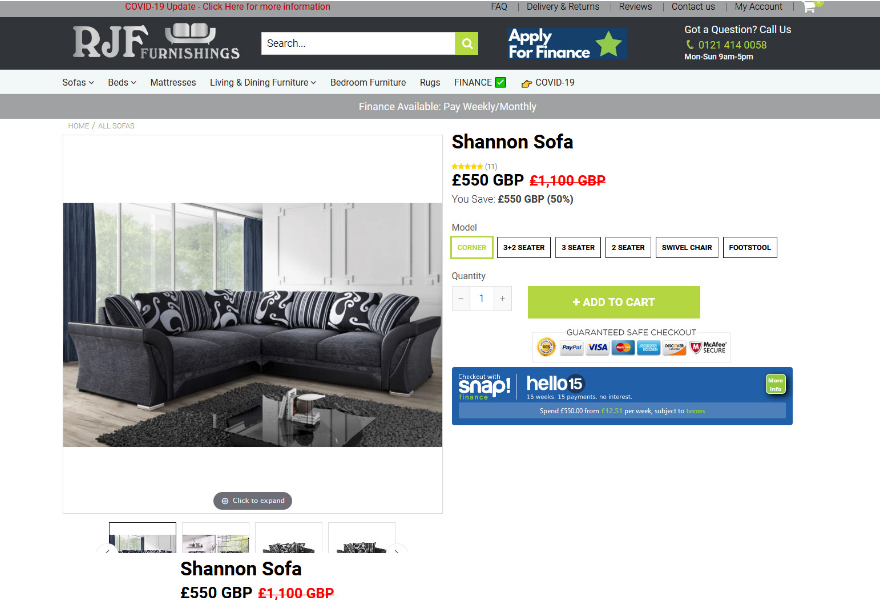
Task: Open the Mattresses menu item
Action: [x=173, y=83]
